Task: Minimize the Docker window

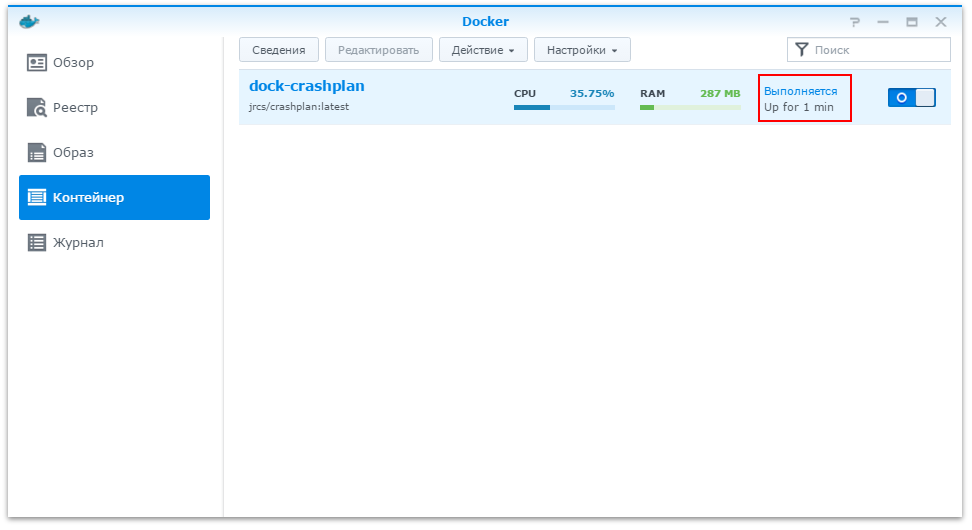Action: (x=883, y=22)
